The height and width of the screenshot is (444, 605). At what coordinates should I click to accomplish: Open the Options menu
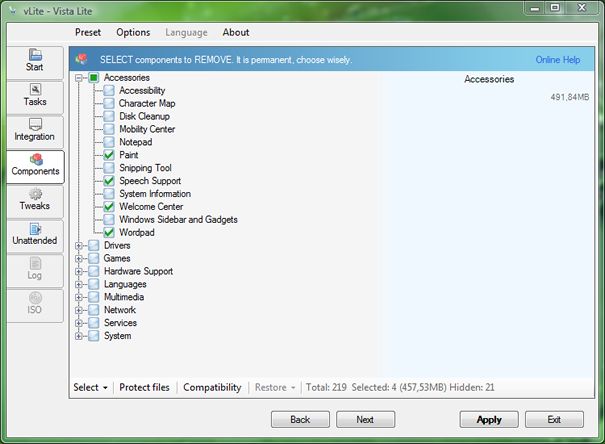pyautogui.click(x=133, y=32)
